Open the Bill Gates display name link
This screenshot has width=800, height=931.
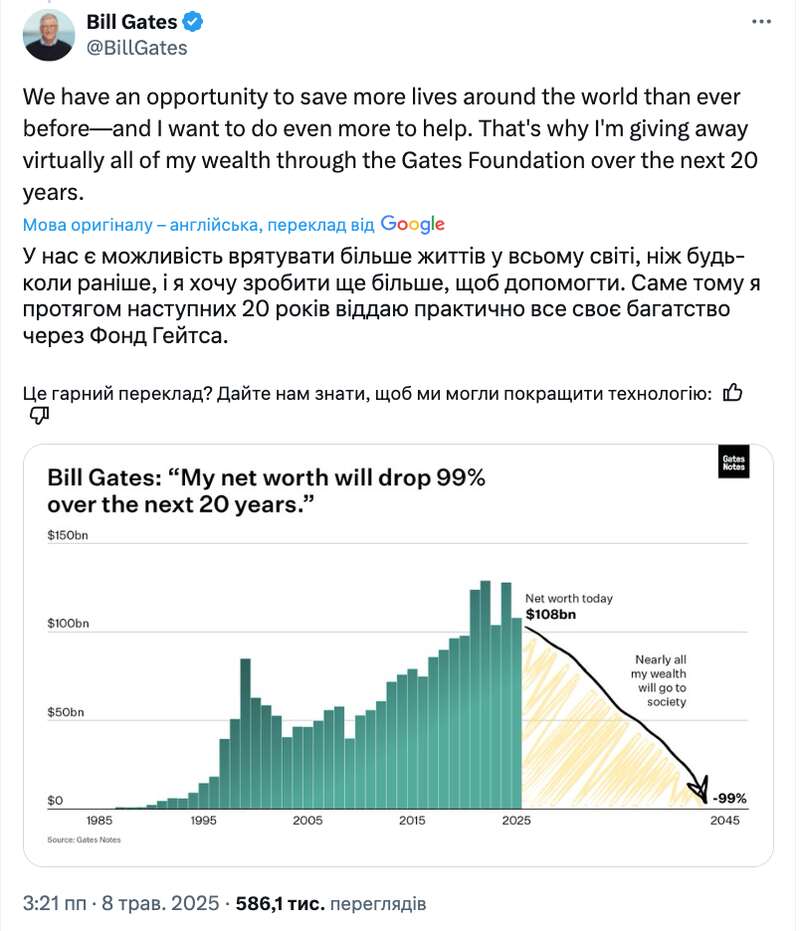[131, 22]
